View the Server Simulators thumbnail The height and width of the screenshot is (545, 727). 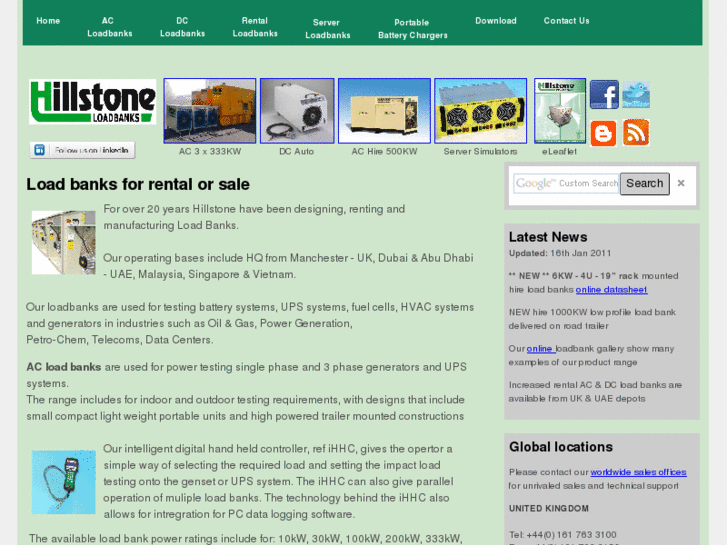point(480,111)
